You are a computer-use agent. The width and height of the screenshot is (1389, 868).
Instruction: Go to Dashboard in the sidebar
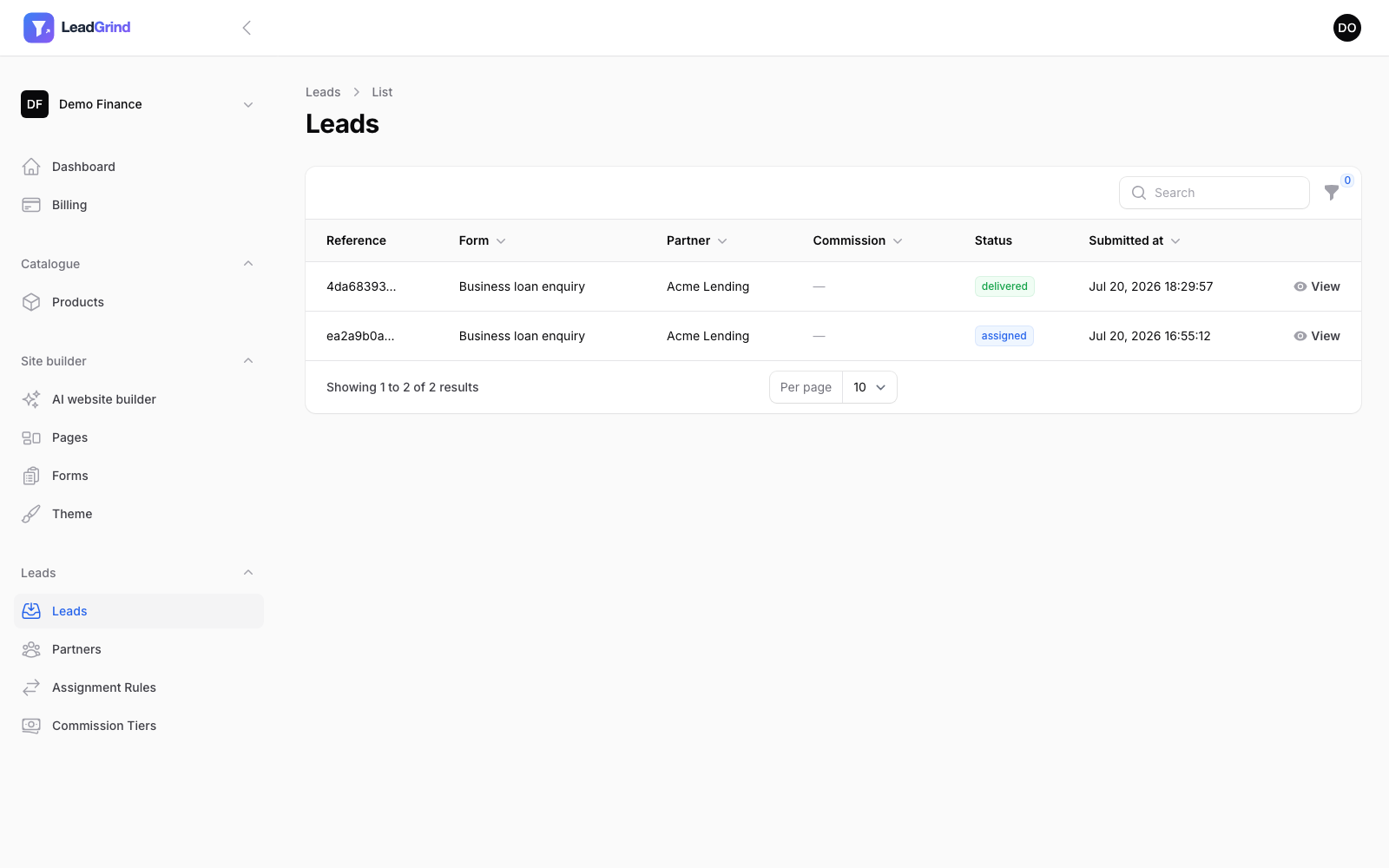click(x=139, y=167)
